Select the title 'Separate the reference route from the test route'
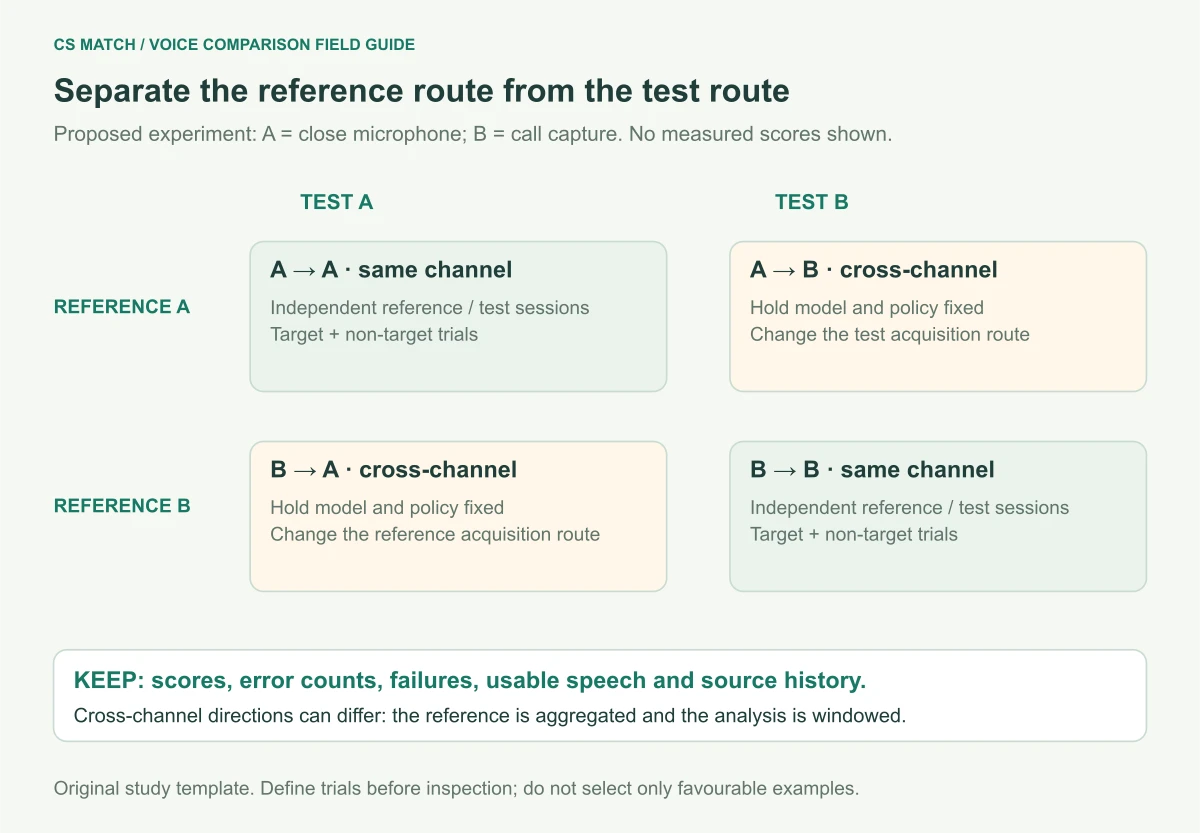The image size is (1200, 833). coord(422,91)
